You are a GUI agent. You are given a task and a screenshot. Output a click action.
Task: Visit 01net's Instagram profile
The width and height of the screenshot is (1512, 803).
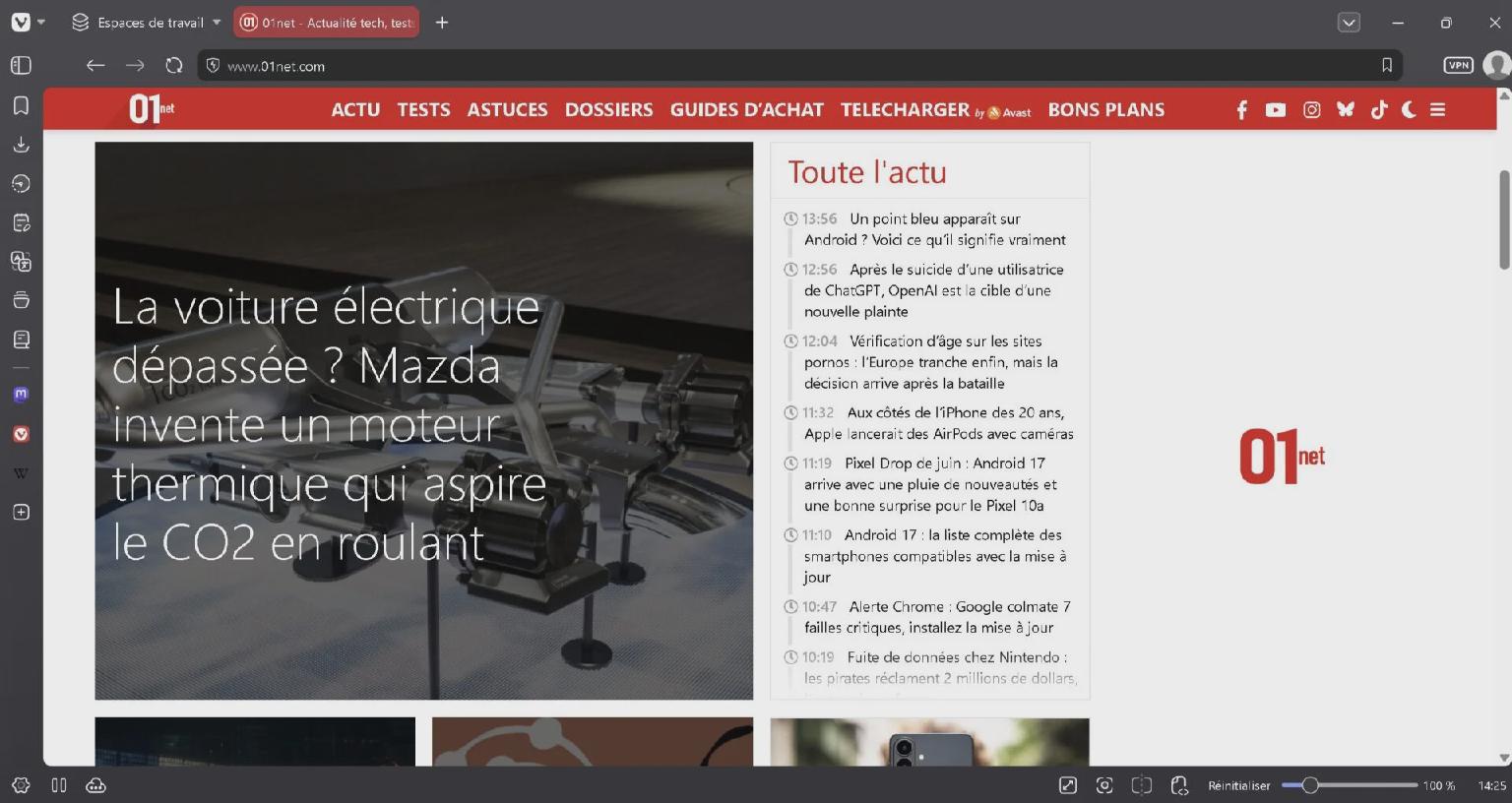pyautogui.click(x=1311, y=110)
